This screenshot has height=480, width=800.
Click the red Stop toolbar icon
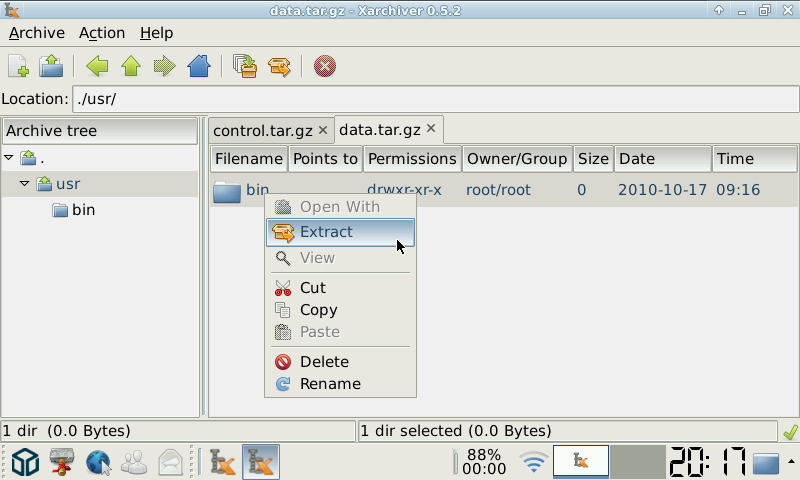coord(324,66)
